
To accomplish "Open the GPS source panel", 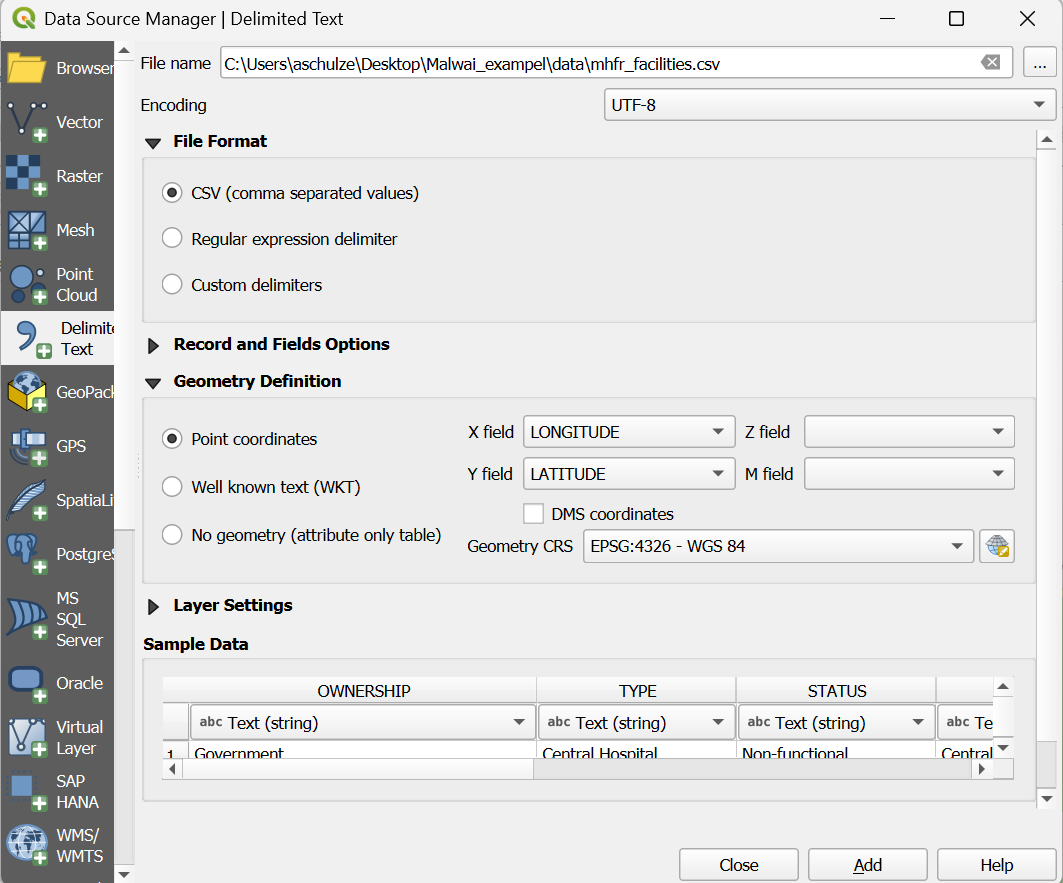I will pos(56,446).
